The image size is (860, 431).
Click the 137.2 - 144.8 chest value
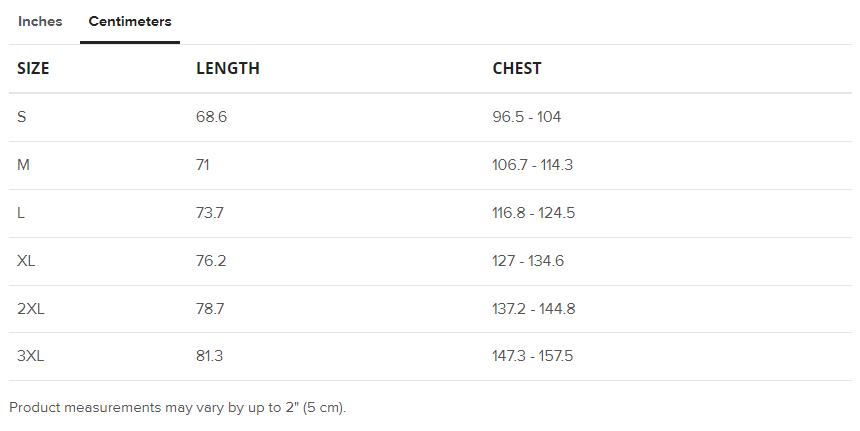(534, 309)
